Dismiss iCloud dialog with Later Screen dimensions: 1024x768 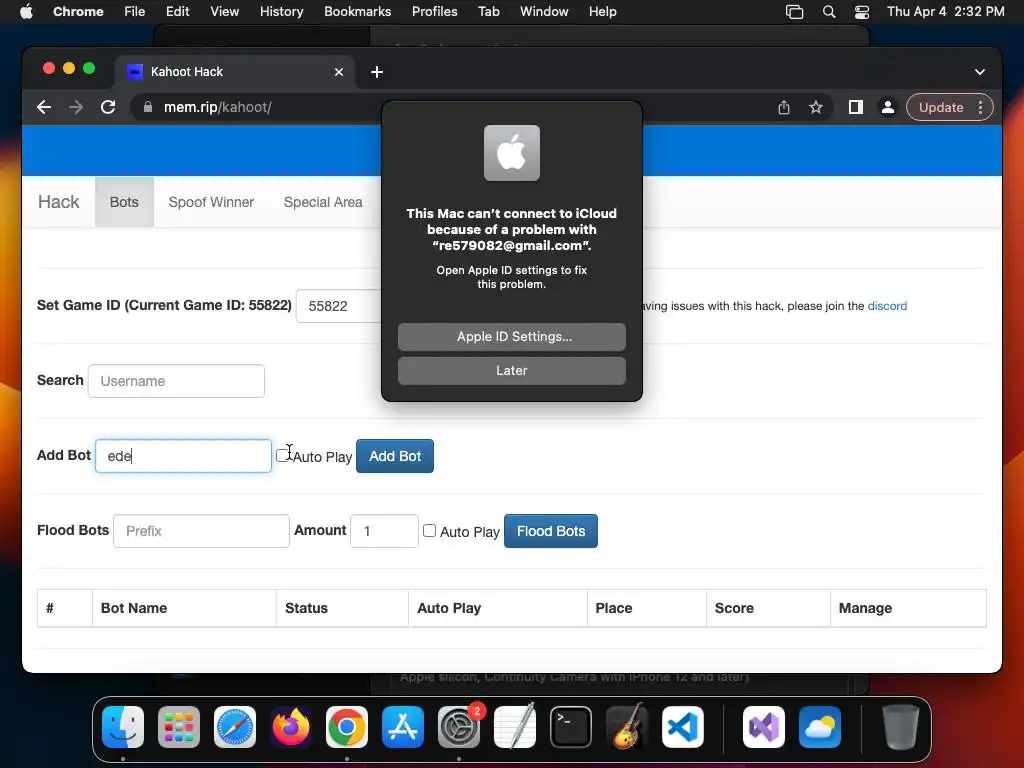[x=511, y=370]
